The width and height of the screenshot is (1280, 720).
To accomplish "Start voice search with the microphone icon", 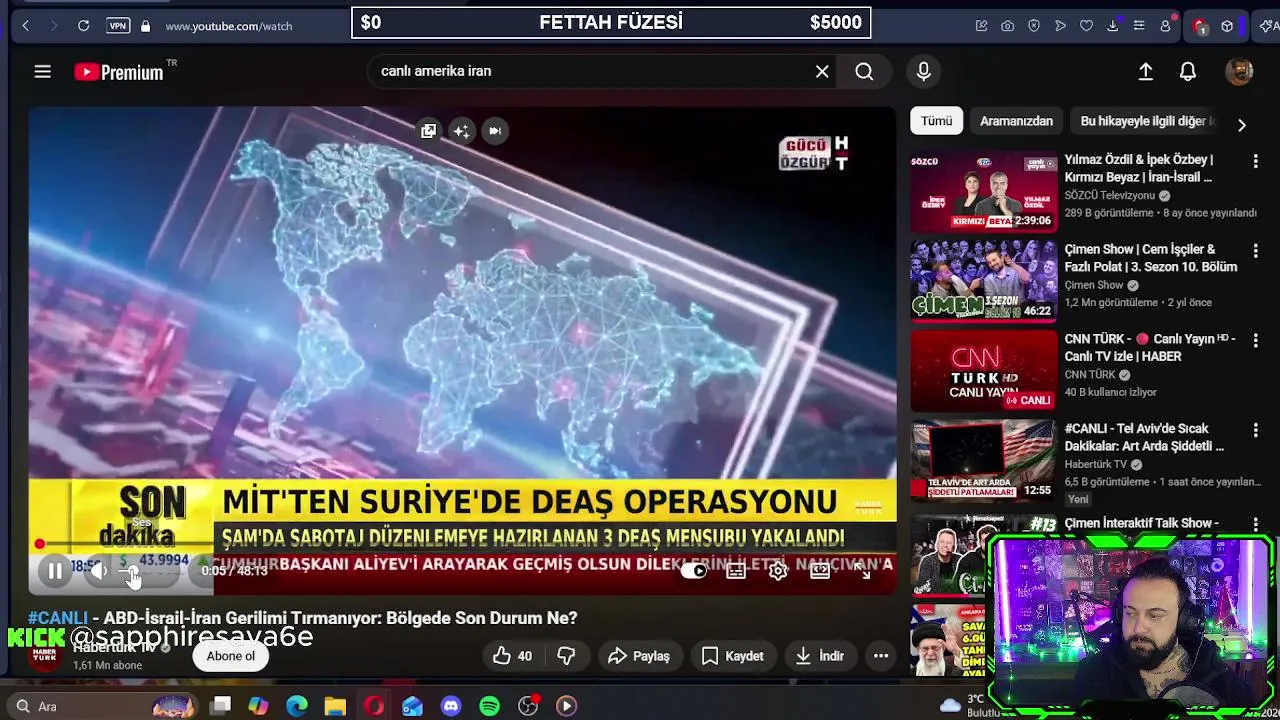I will click(923, 71).
